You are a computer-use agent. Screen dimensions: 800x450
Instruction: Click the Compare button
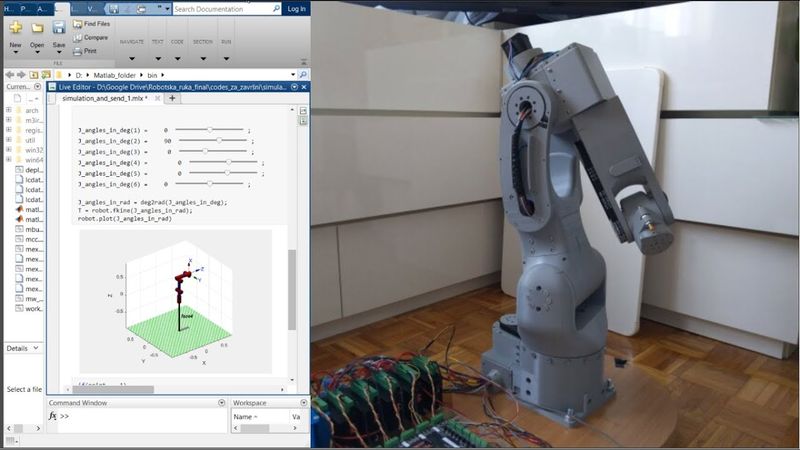[90, 38]
